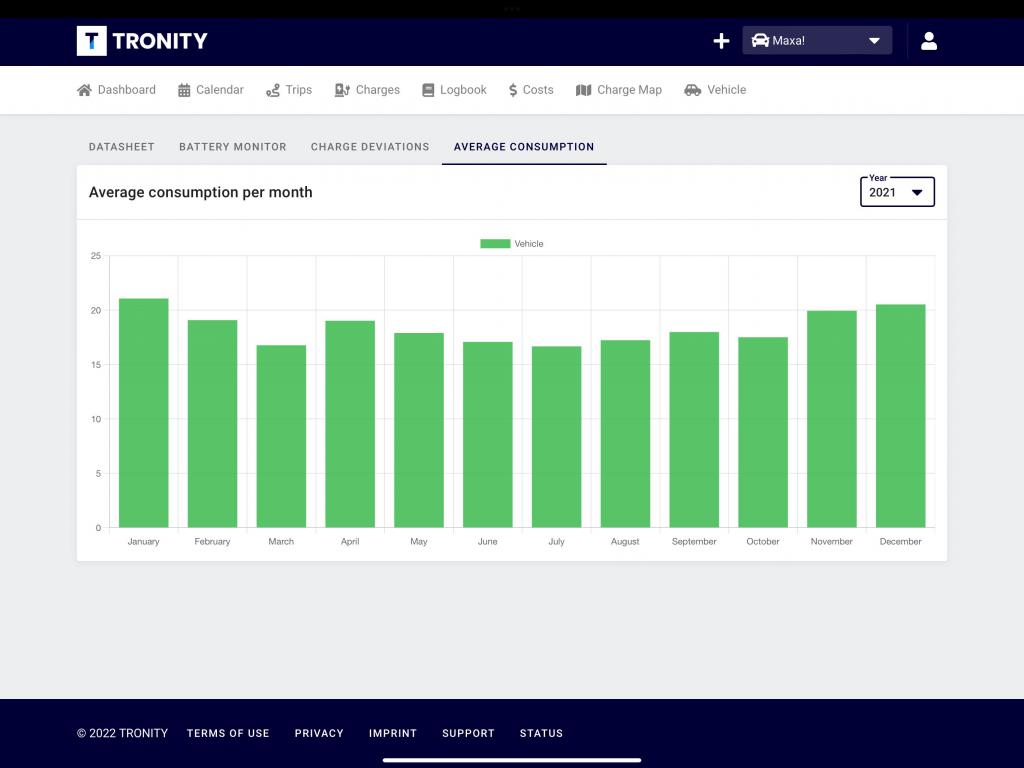The image size is (1024, 768).
Task: Open the Support link
Action: (468, 733)
